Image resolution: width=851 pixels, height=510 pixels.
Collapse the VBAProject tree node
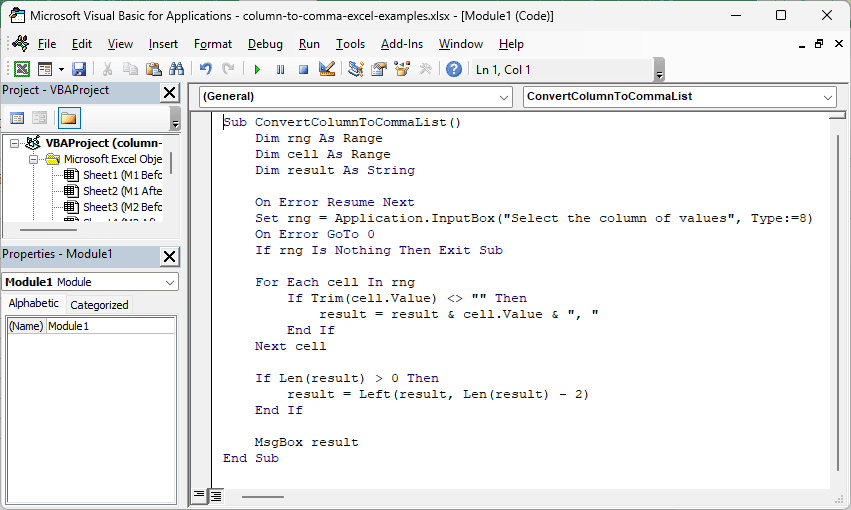click(15, 143)
